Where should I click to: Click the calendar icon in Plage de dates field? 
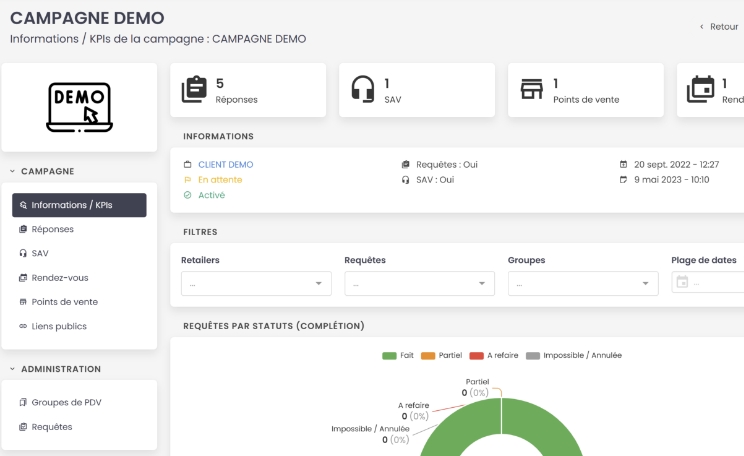pyautogui.click(x=682, y=282)
